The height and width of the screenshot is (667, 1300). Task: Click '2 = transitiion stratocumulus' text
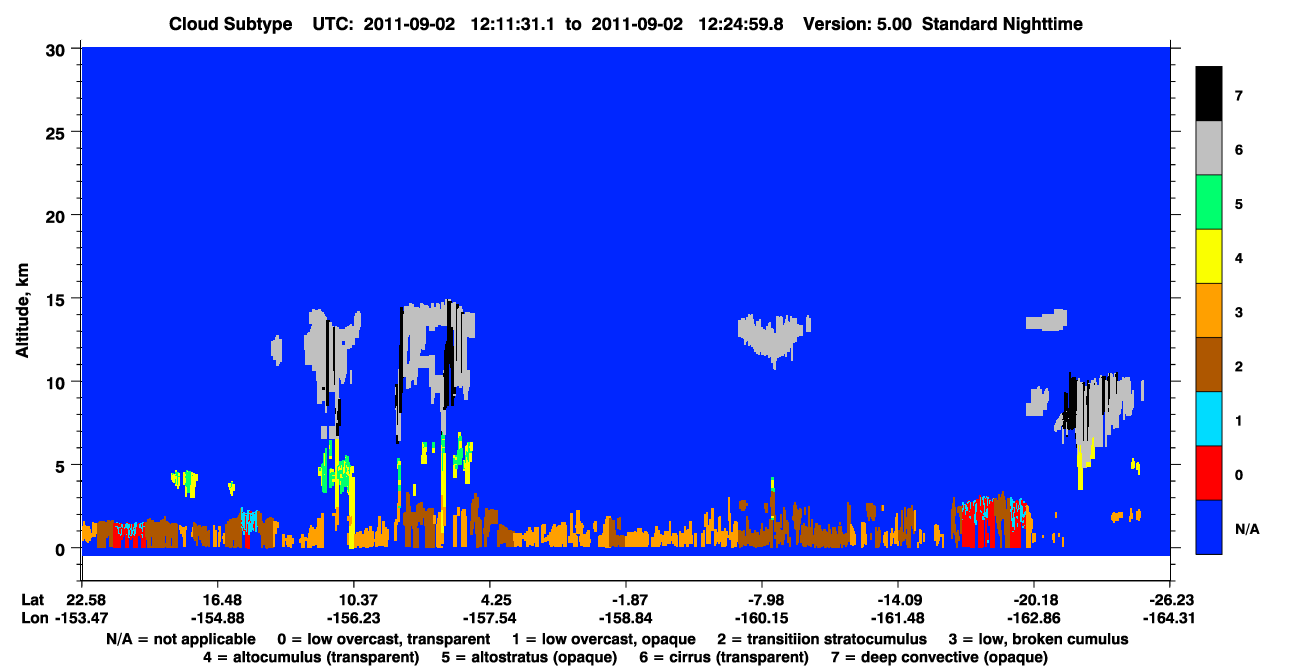(x=821, y=638)
